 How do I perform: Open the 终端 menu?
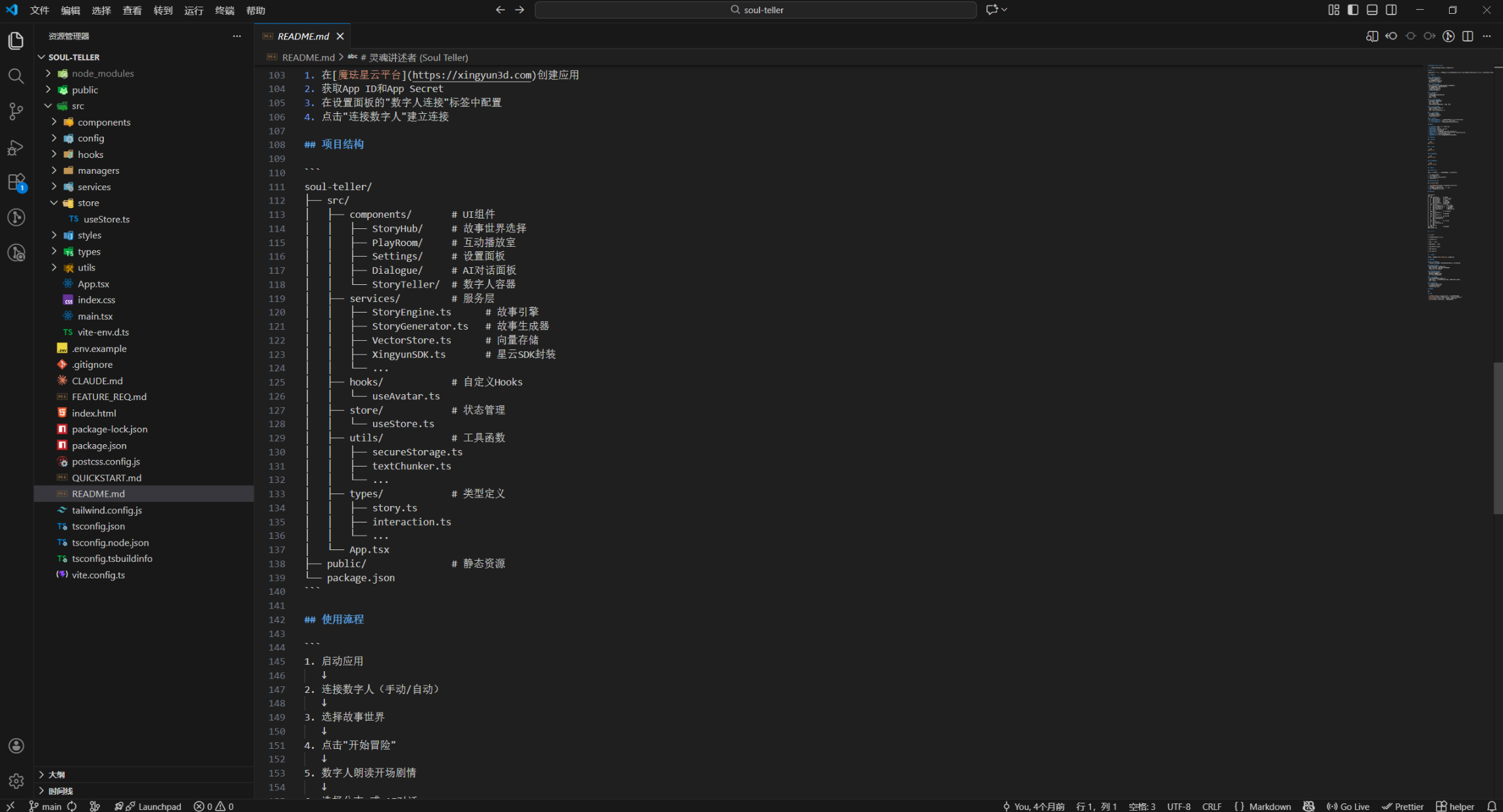point(224,11)
